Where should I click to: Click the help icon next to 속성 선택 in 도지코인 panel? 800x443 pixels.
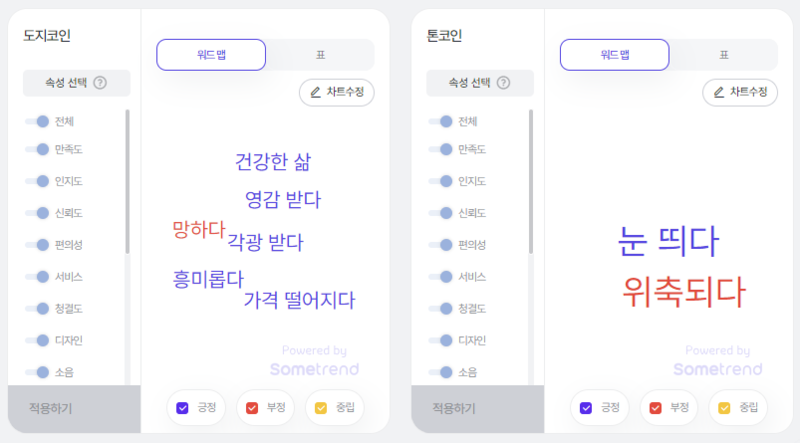click(100, 83)
